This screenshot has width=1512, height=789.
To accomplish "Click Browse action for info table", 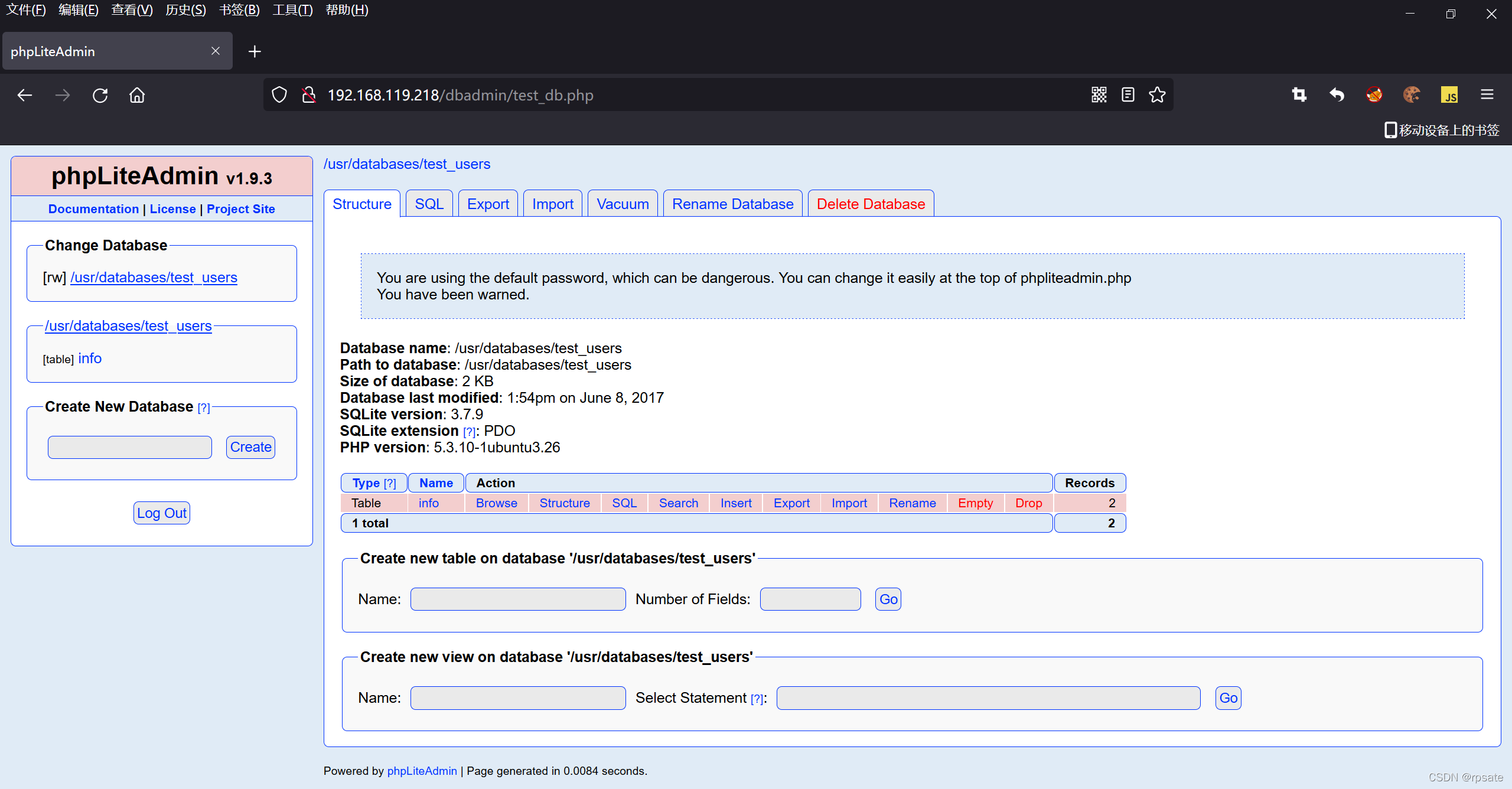I will point(496,503).
